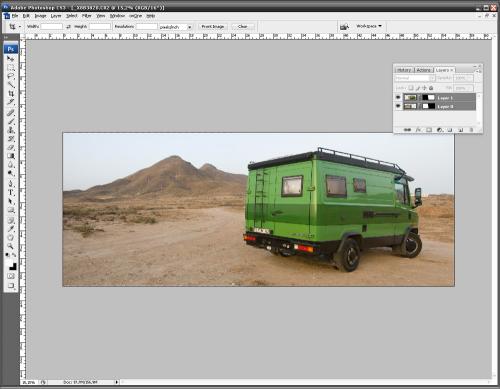
Task: Click the Front Image button
Action: coord(213,26)
